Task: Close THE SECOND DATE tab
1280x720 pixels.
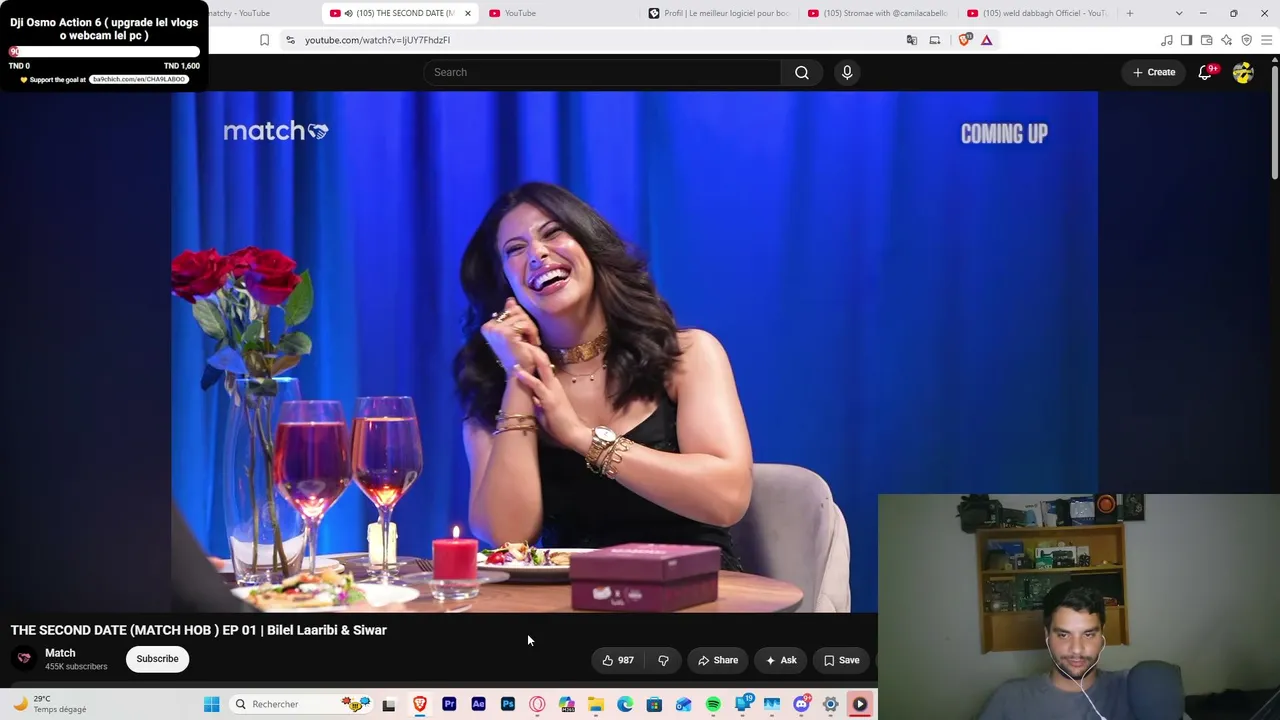Action: 467,13
